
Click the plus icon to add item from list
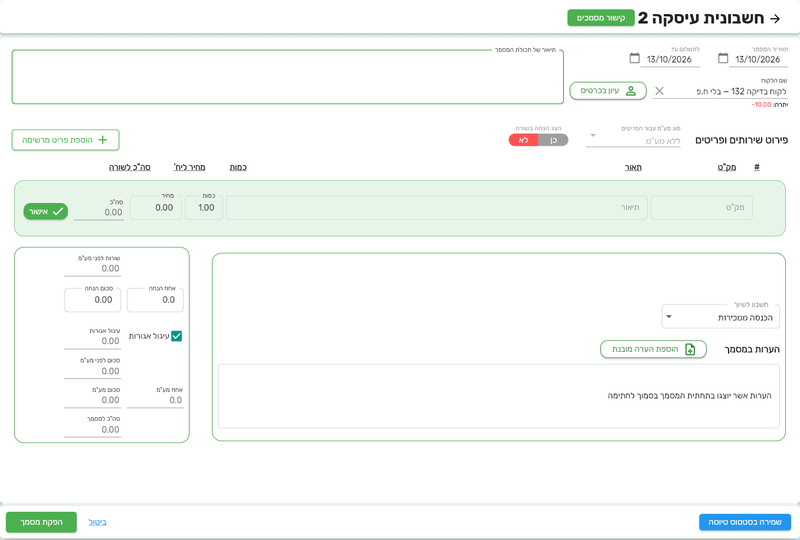pyautogui.click(x=103, y=140)
